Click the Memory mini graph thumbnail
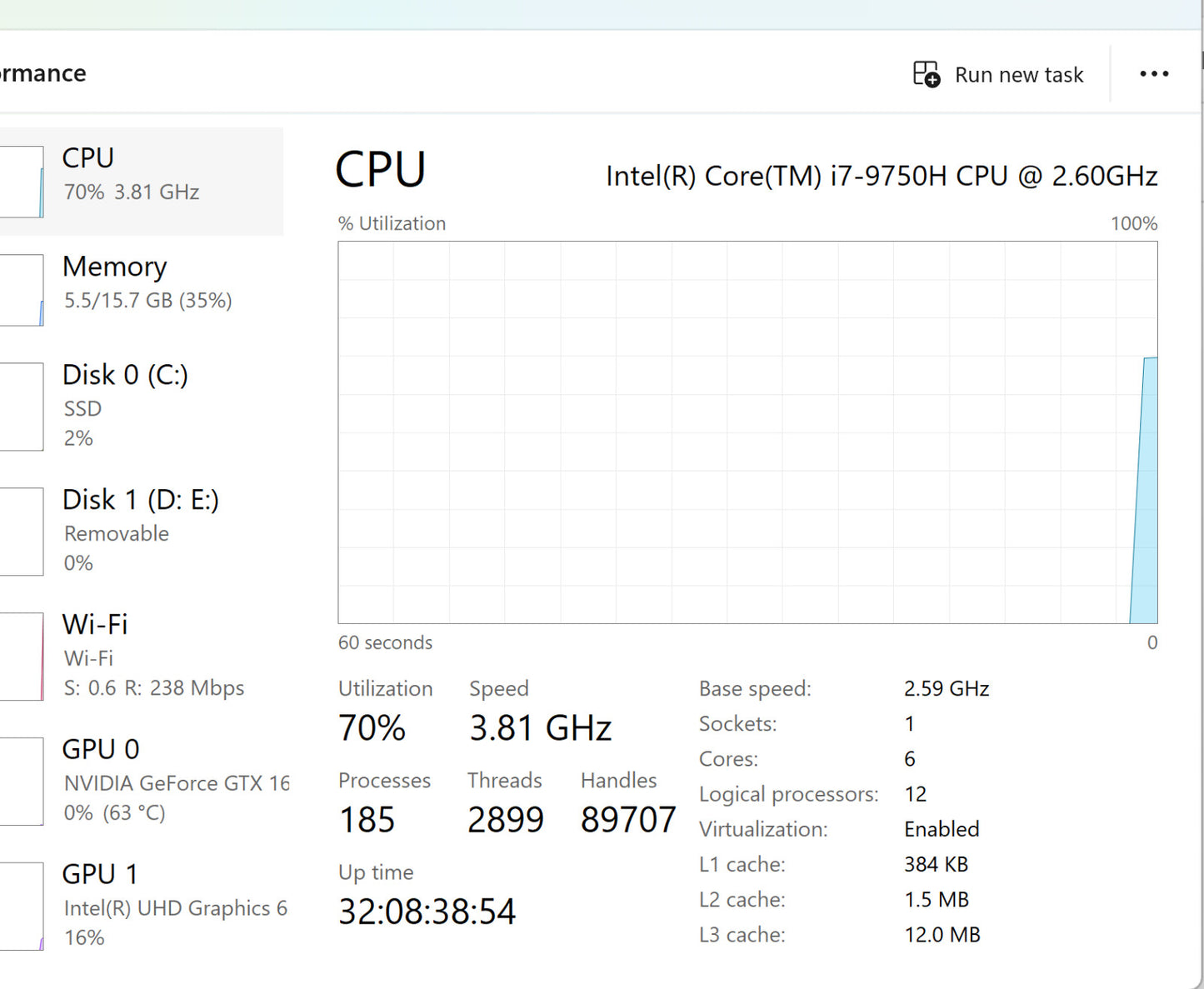This screenshot has width=1204, height=989. point(22,290)
